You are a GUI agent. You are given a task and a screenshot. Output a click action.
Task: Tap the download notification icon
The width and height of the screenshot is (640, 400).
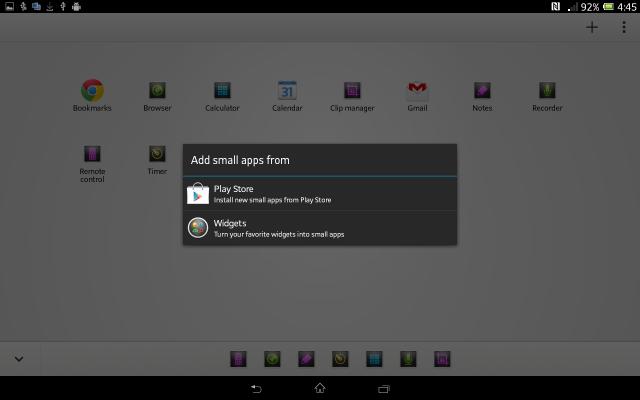tap(50, 6)
